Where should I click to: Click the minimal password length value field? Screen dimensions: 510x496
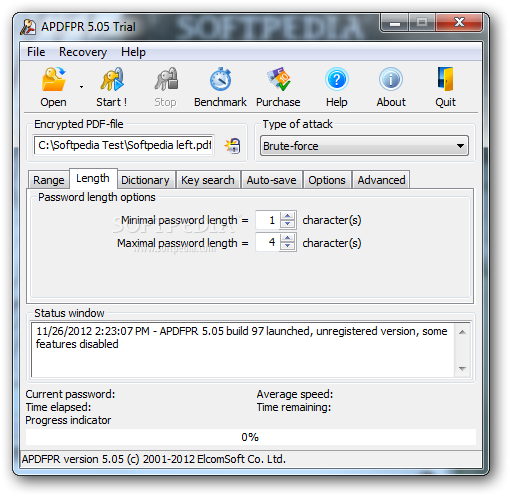268,220
